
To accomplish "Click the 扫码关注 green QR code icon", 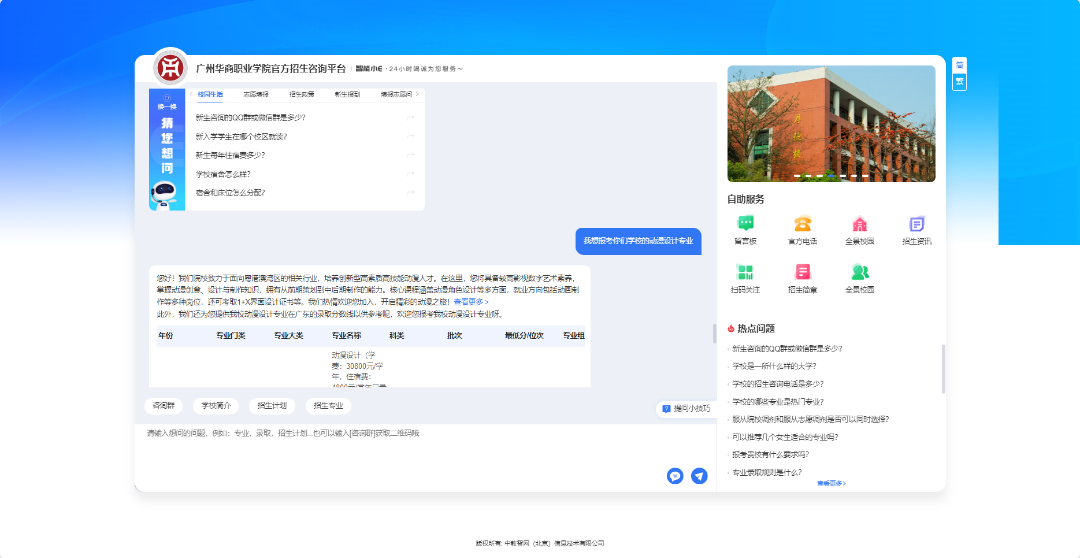I will (x=745, y=272).
